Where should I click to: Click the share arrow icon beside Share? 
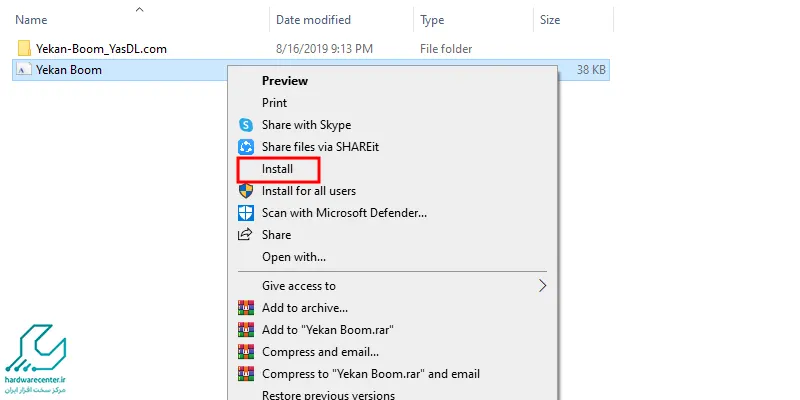pos(246,235)
